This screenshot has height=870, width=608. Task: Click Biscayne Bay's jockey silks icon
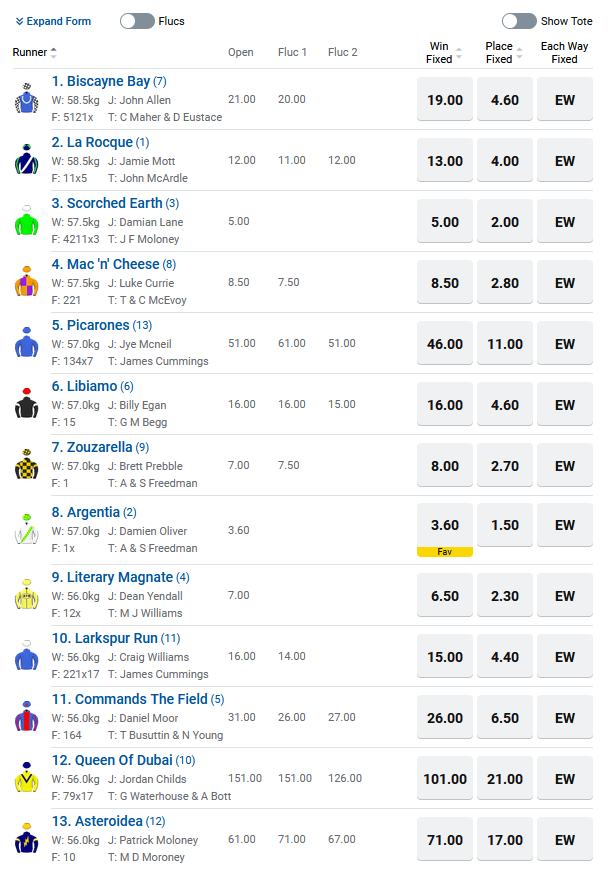point(26,99)
